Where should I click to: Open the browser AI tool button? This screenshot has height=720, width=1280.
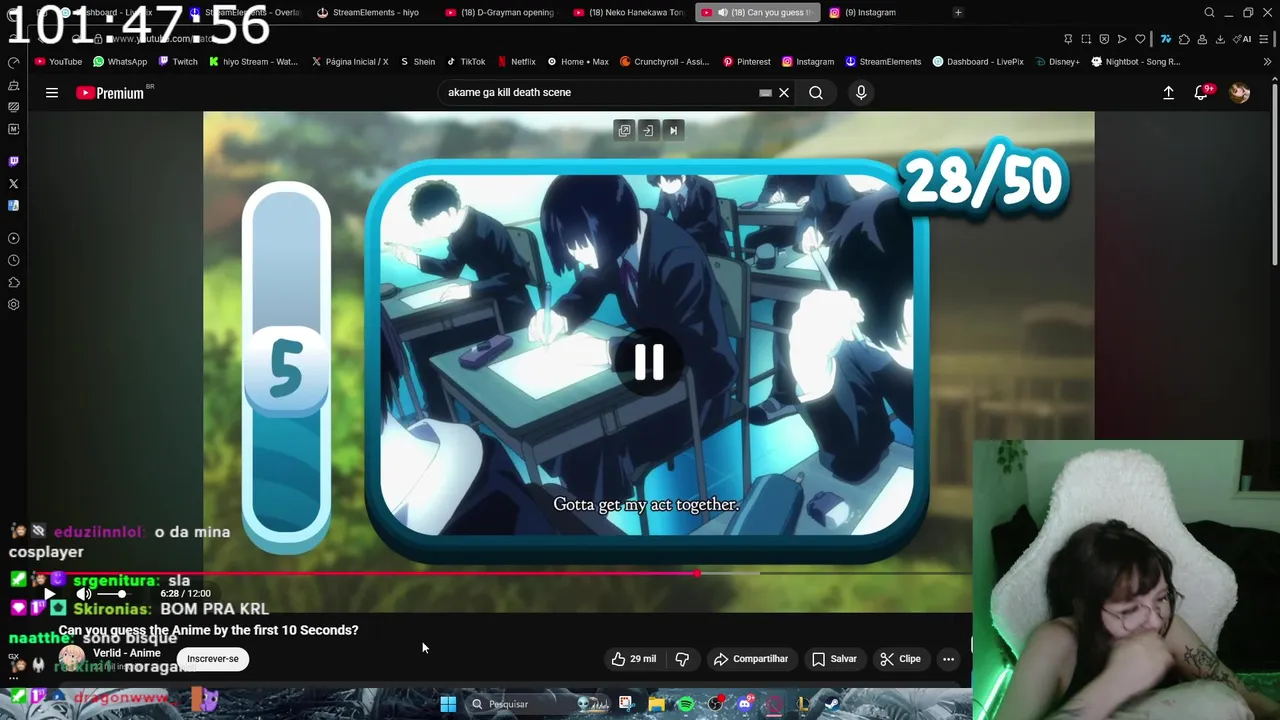(1241, 39)
